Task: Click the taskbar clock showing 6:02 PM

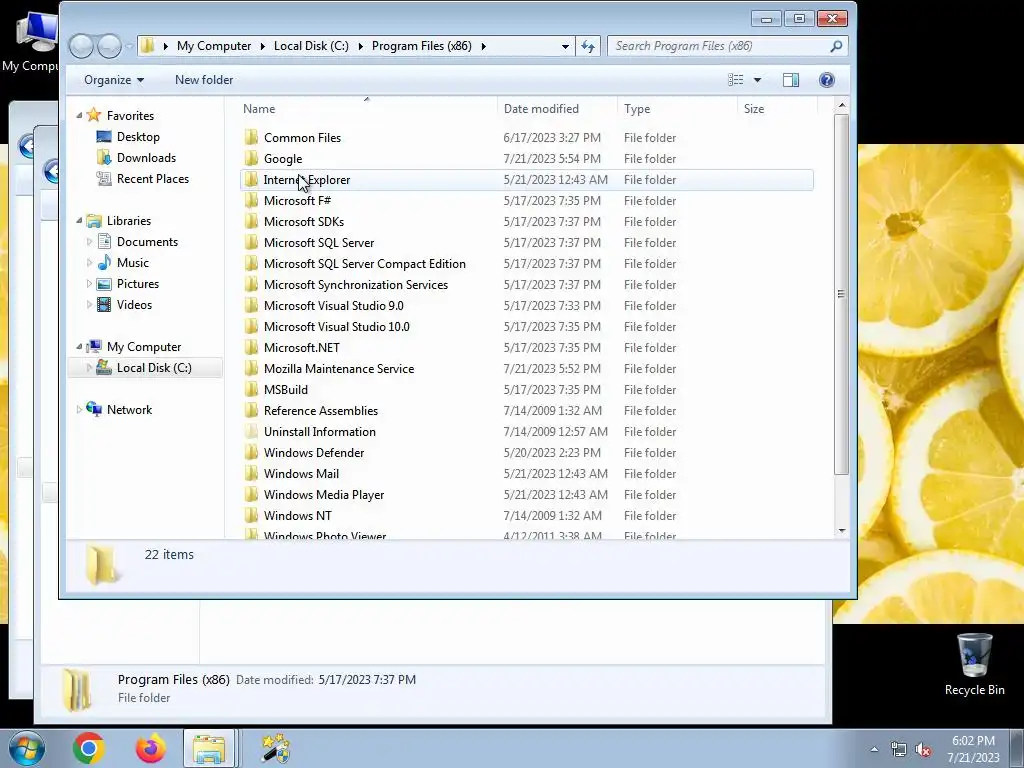Action: [x=973, y=749]
